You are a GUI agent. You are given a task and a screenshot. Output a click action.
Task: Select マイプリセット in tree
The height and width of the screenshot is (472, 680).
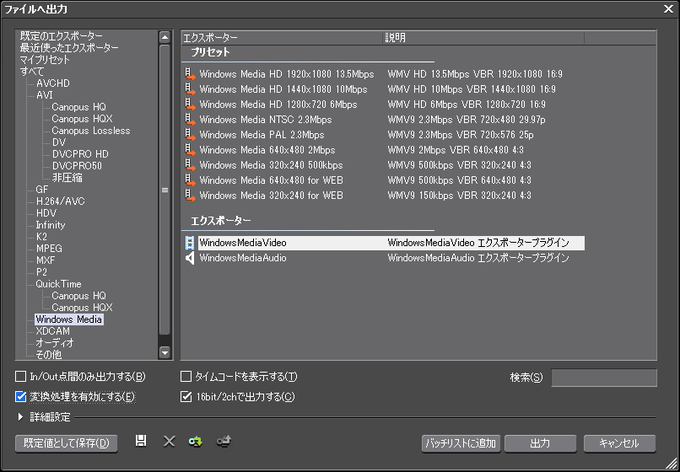(x=45, y=59)
